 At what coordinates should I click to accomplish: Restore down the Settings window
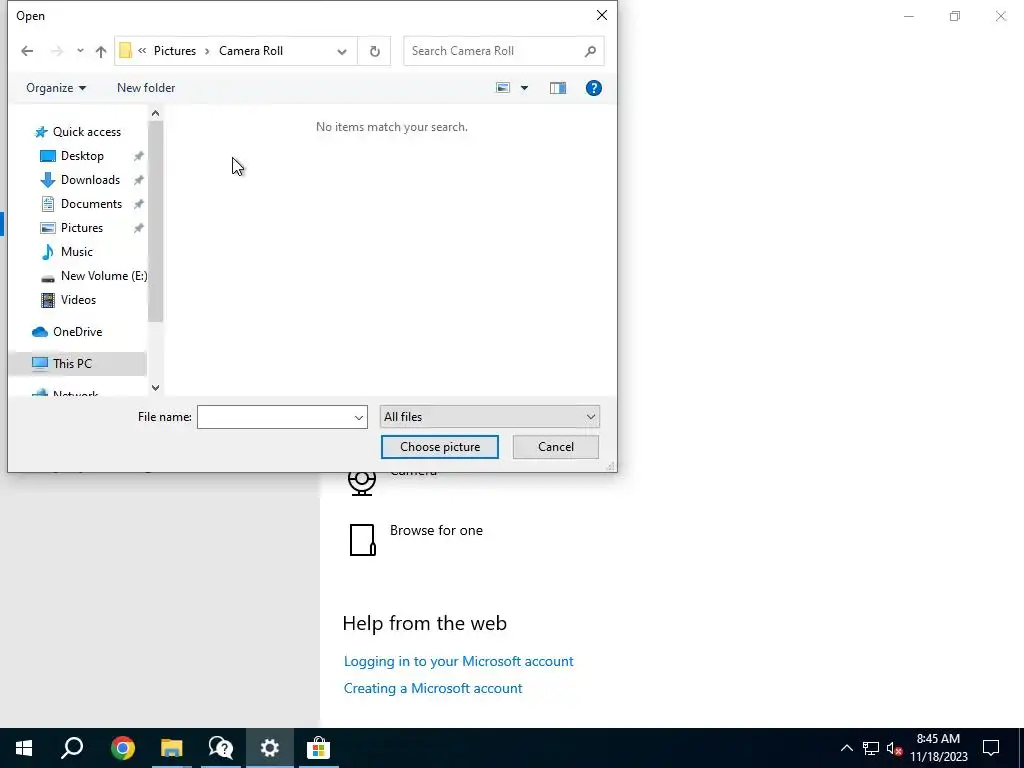coord(955,16)
